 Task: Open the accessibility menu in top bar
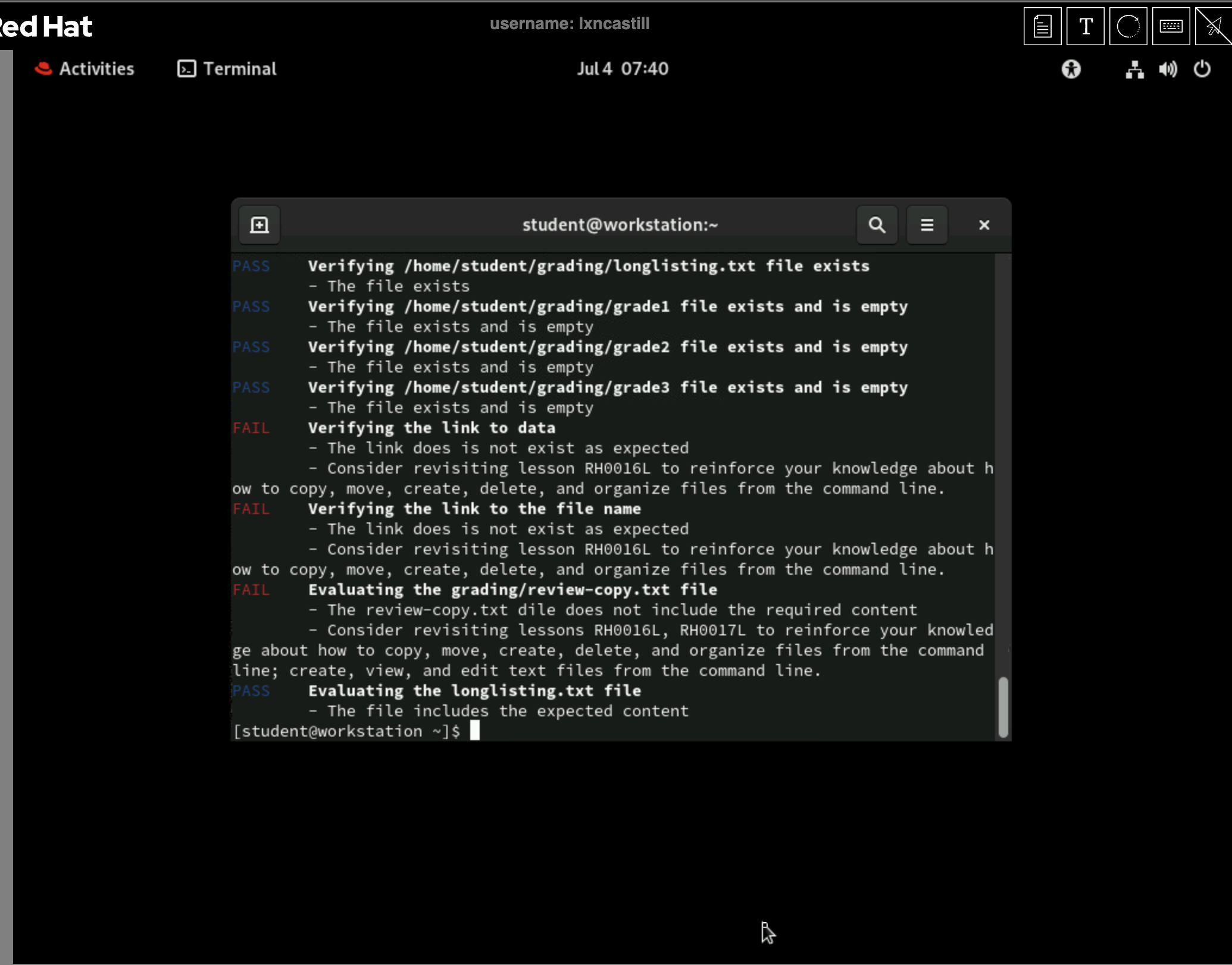(x=1071, y=69)
